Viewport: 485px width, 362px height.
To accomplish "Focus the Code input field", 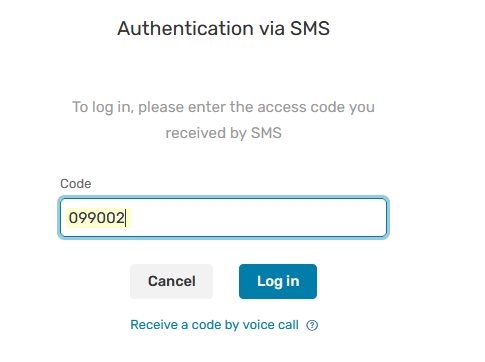I will (223, 218).
